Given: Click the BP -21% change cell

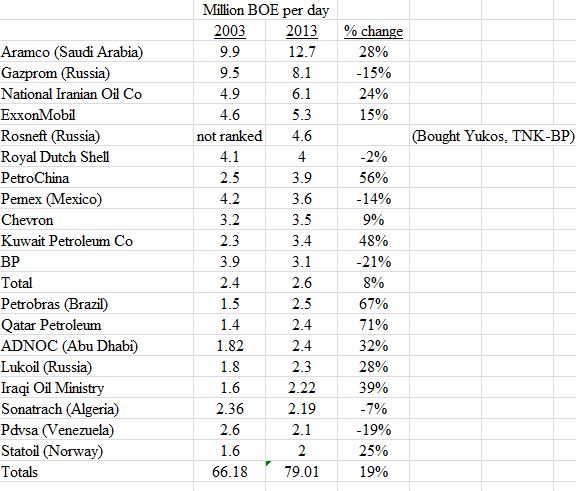Looking at the screenshot, I should pyautogui.click(x=373, y=261).
